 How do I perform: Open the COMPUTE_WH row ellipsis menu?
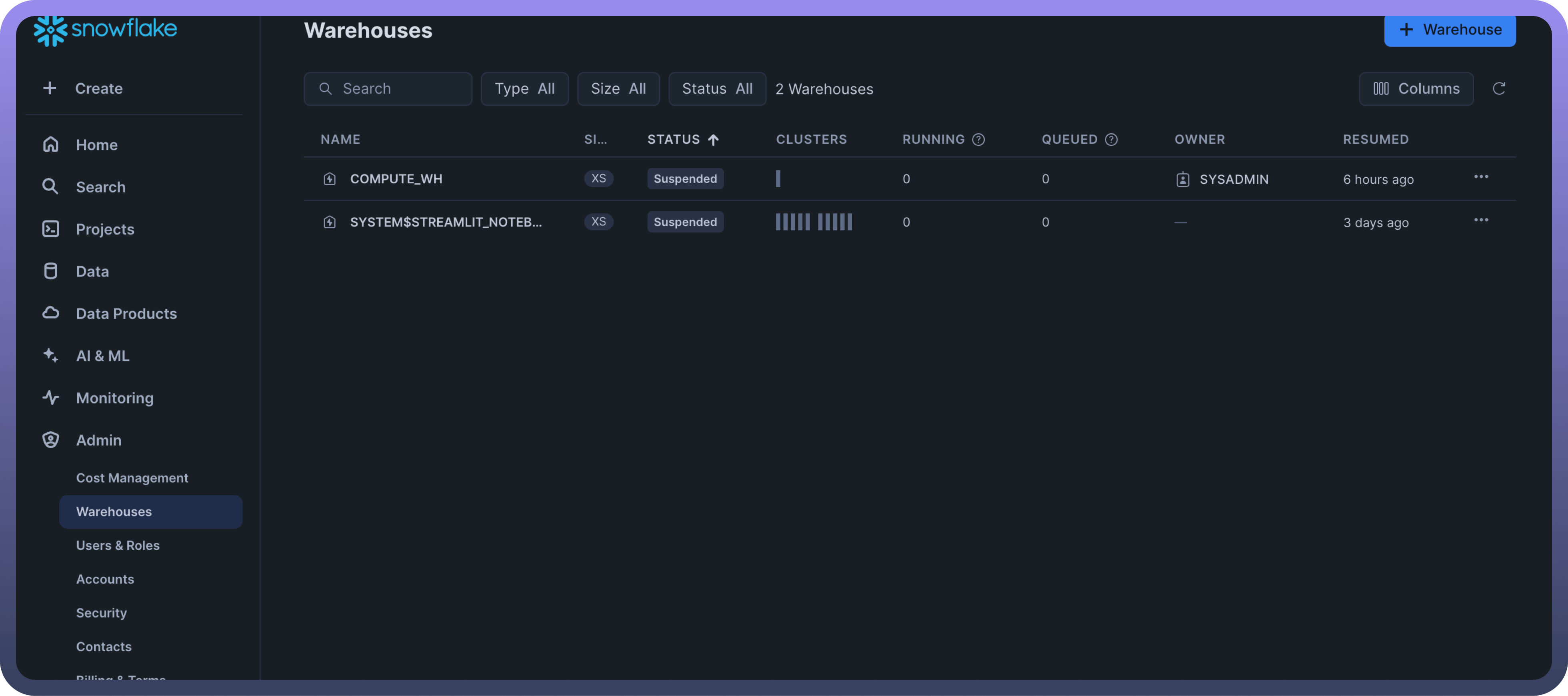click(x=1480, y=177)
